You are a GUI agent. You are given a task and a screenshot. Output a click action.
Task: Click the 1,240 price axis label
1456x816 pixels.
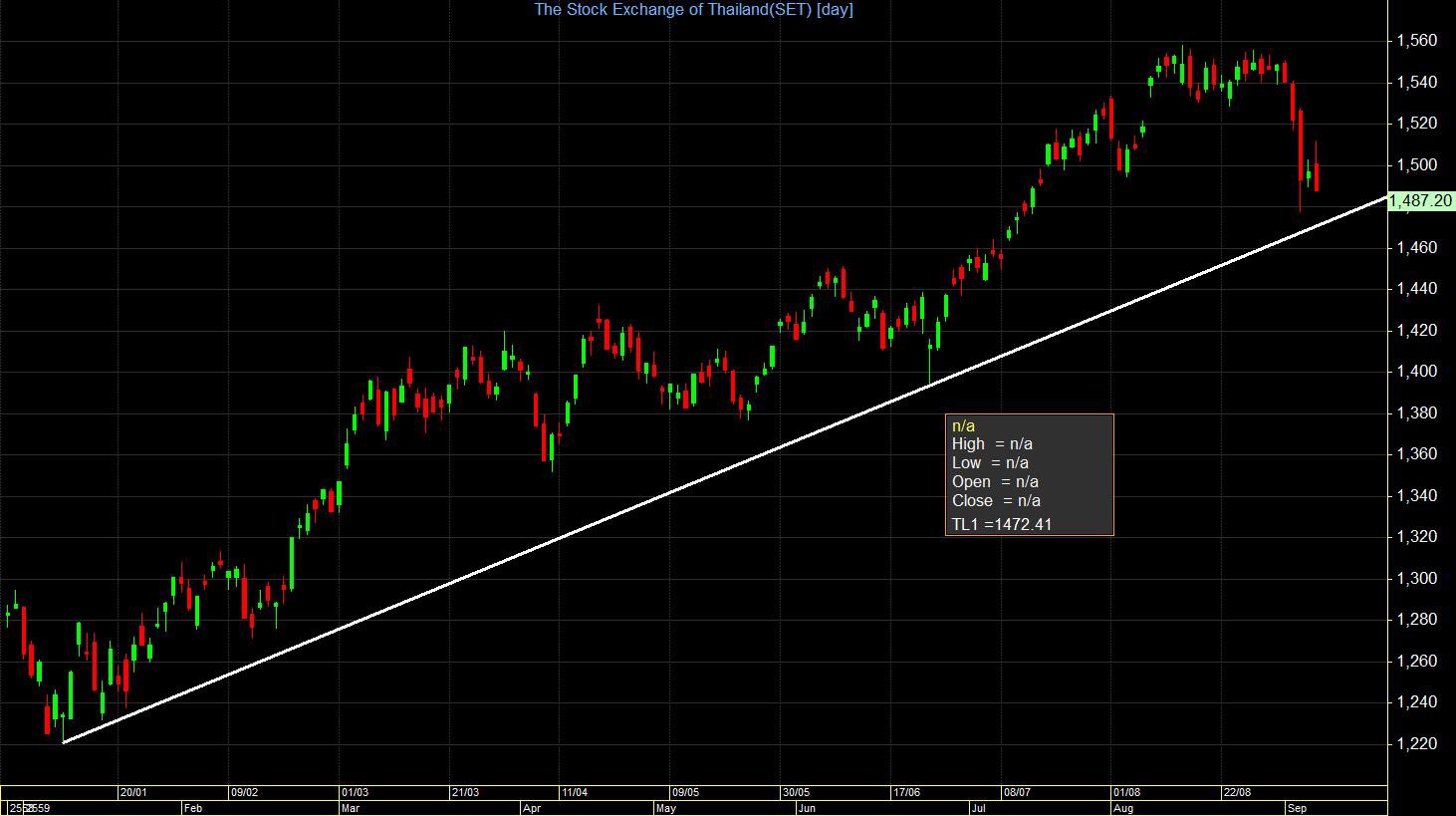[x=1416, y=702]
